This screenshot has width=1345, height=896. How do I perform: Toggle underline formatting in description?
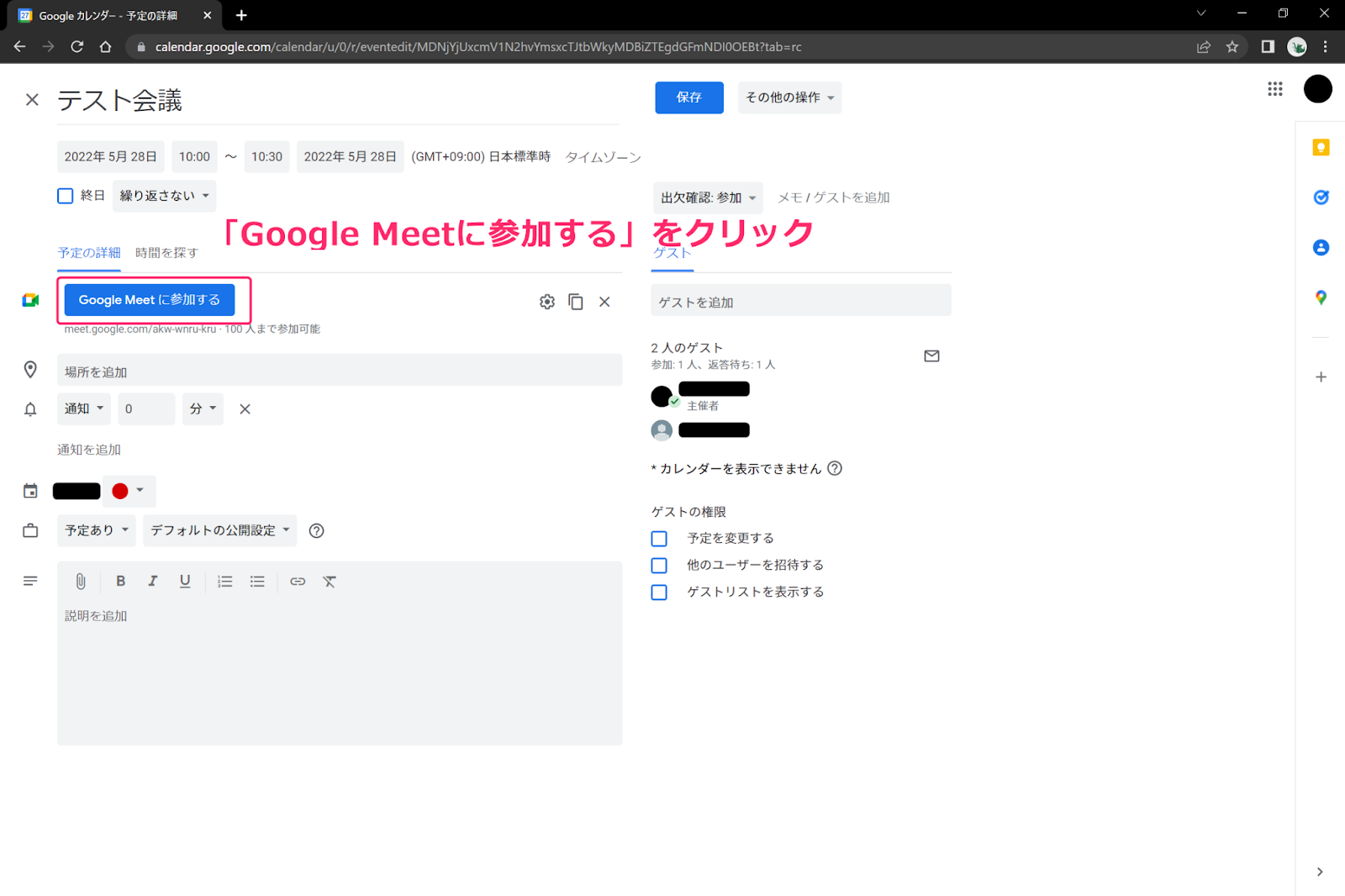click(185, 581)
